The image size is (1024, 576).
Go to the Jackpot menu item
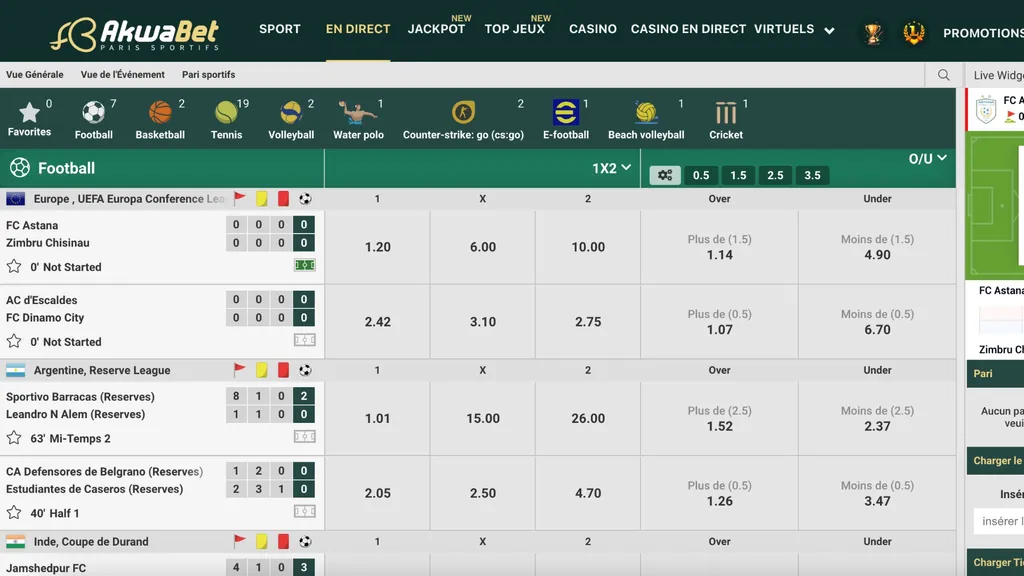(x=436, y=29)
